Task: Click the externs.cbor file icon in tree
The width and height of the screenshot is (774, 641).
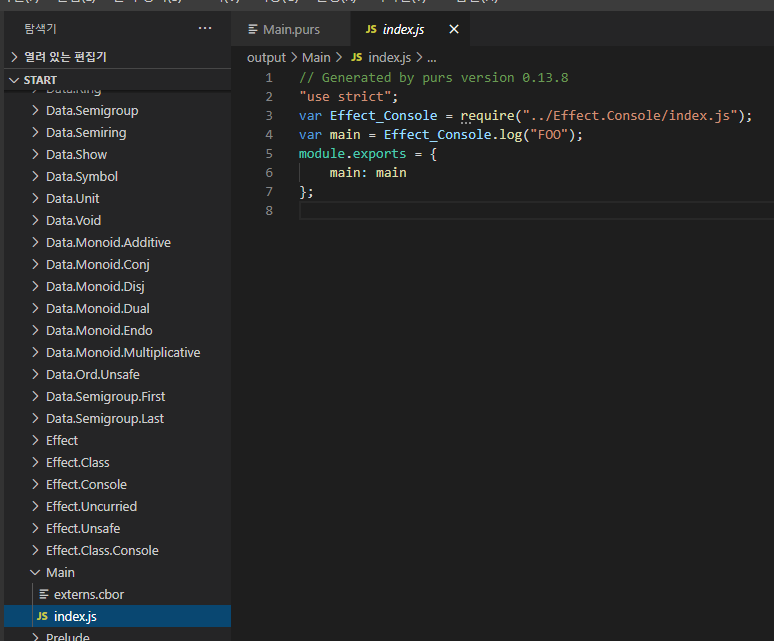Action: pyautogui.click(x=43, y=594)
